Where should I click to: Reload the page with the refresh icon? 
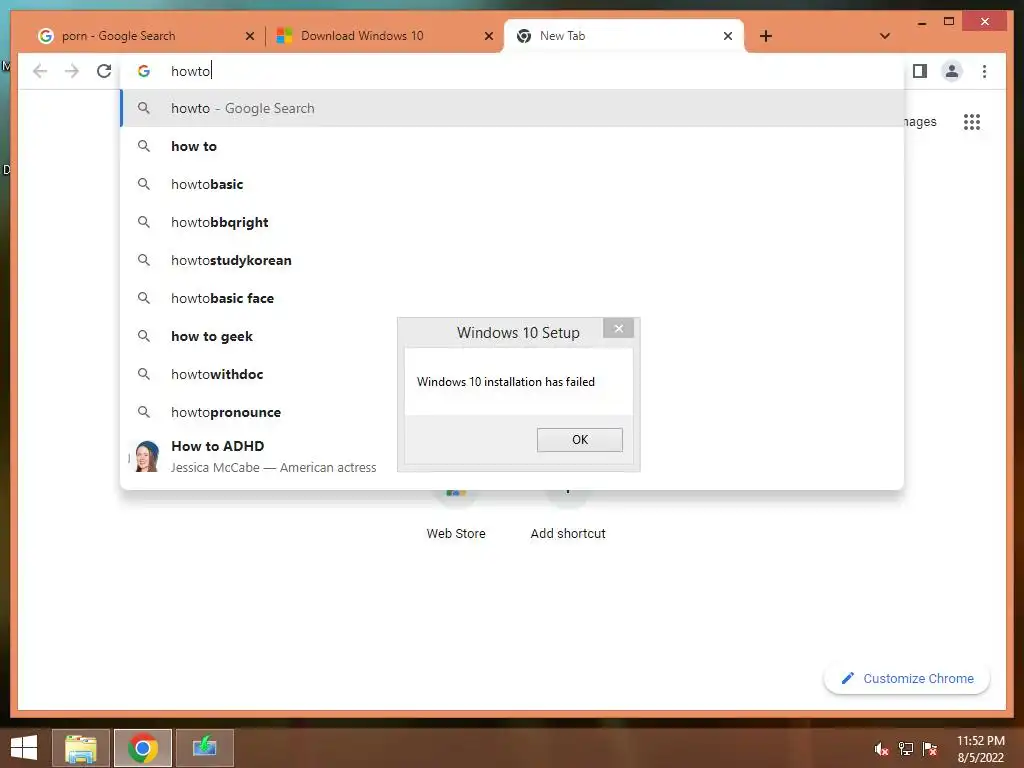tap(104, 71)
